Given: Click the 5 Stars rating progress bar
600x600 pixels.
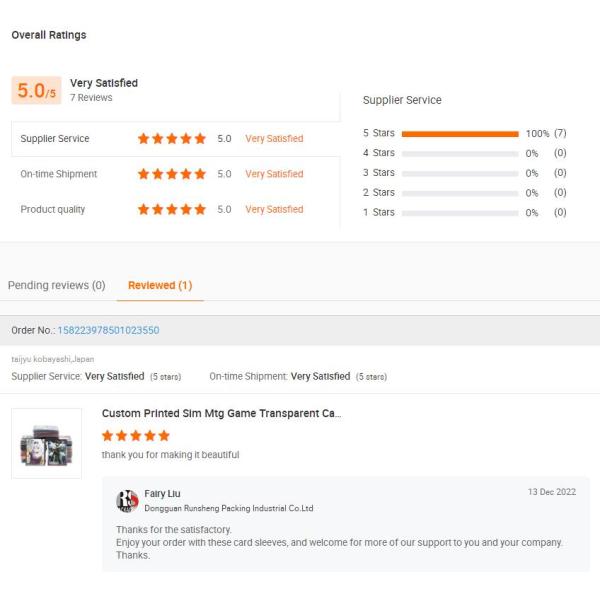Looking at the screenshot, I should pos(459,133).
